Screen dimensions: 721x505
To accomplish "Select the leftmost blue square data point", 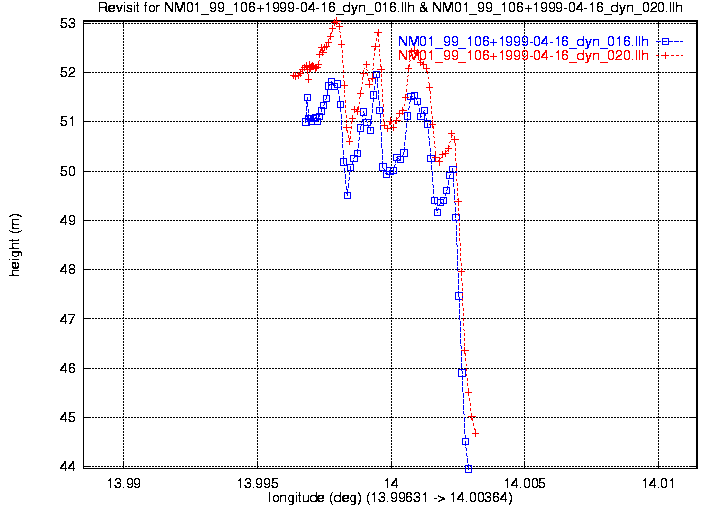I will 305,122.
